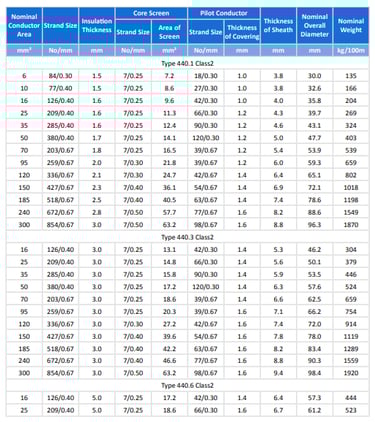Click the area of screen value '7.2'
Image resolution: width=375 pixels, height=422 pixels.
[x=169, y=76]
